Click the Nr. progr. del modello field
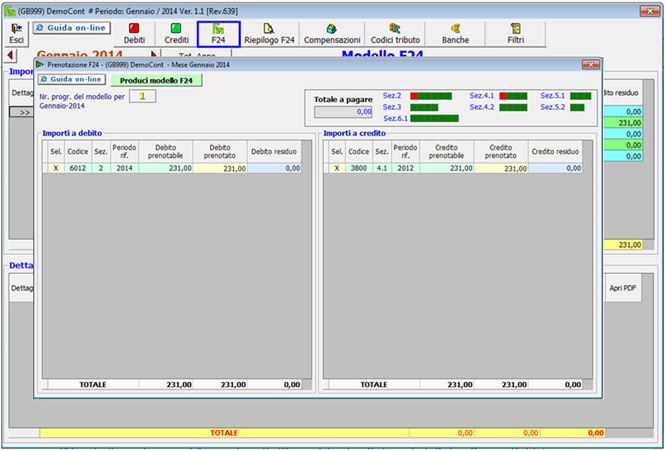 [142, 96]
